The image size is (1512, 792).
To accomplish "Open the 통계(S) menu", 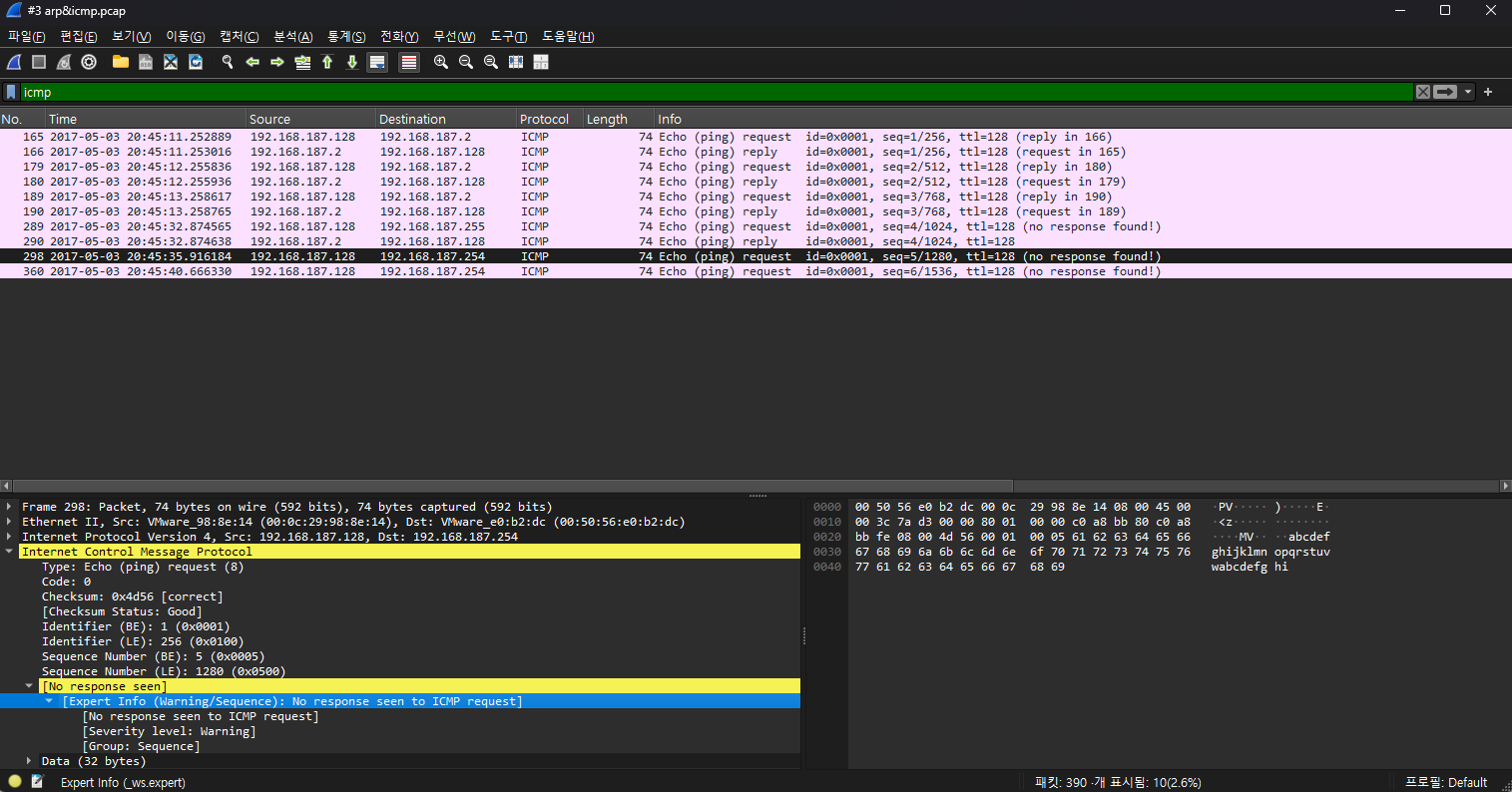I will coord(346,37).
